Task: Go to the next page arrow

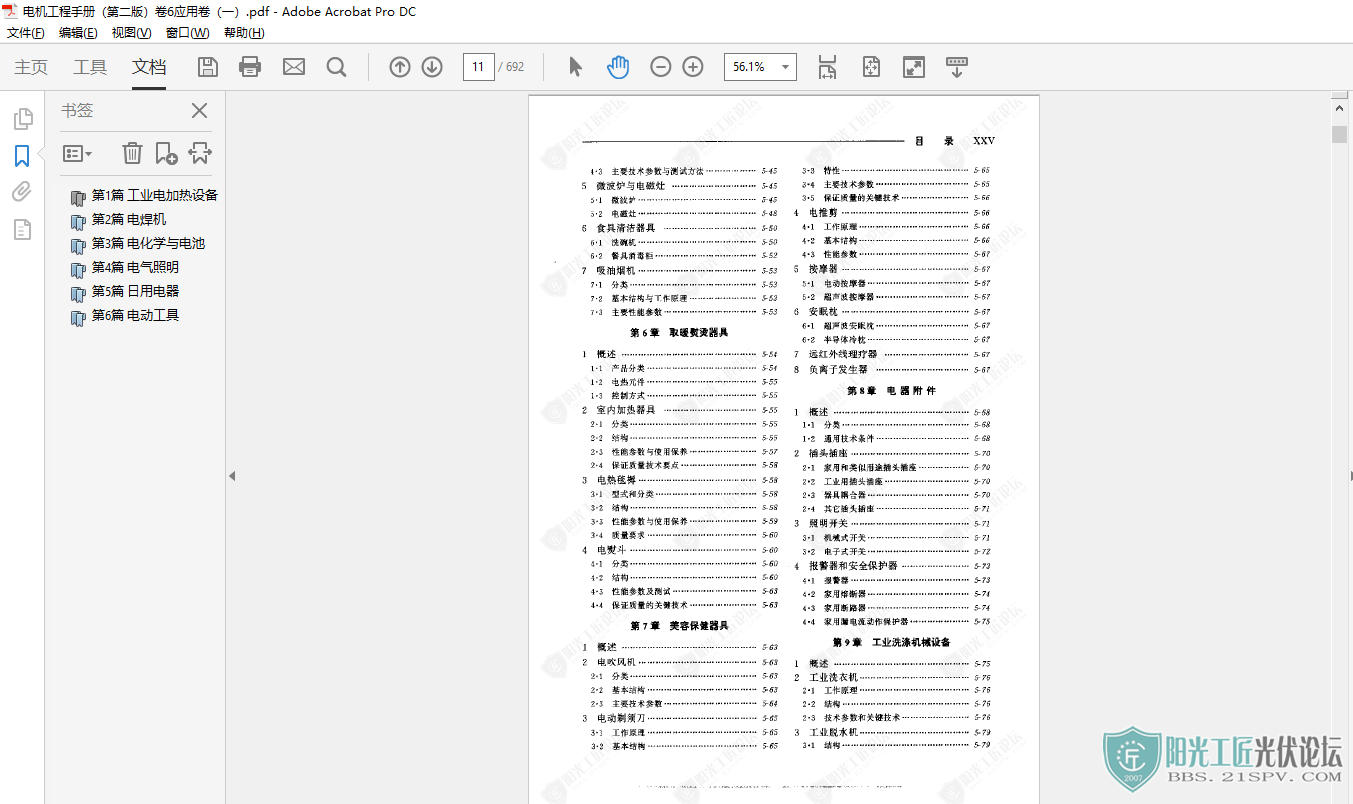Action: pyautogui.click(x=432, y=67)
